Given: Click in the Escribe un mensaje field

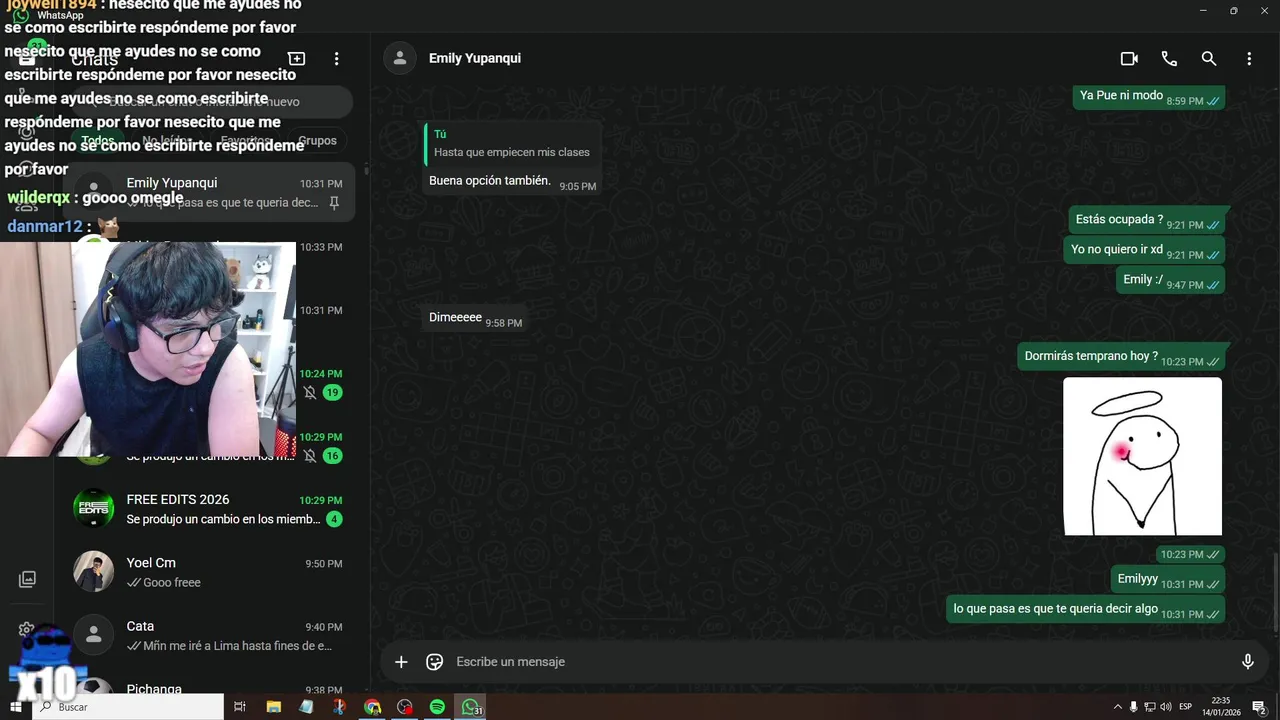Looking at the screenshot, I should tap(840, 662).
